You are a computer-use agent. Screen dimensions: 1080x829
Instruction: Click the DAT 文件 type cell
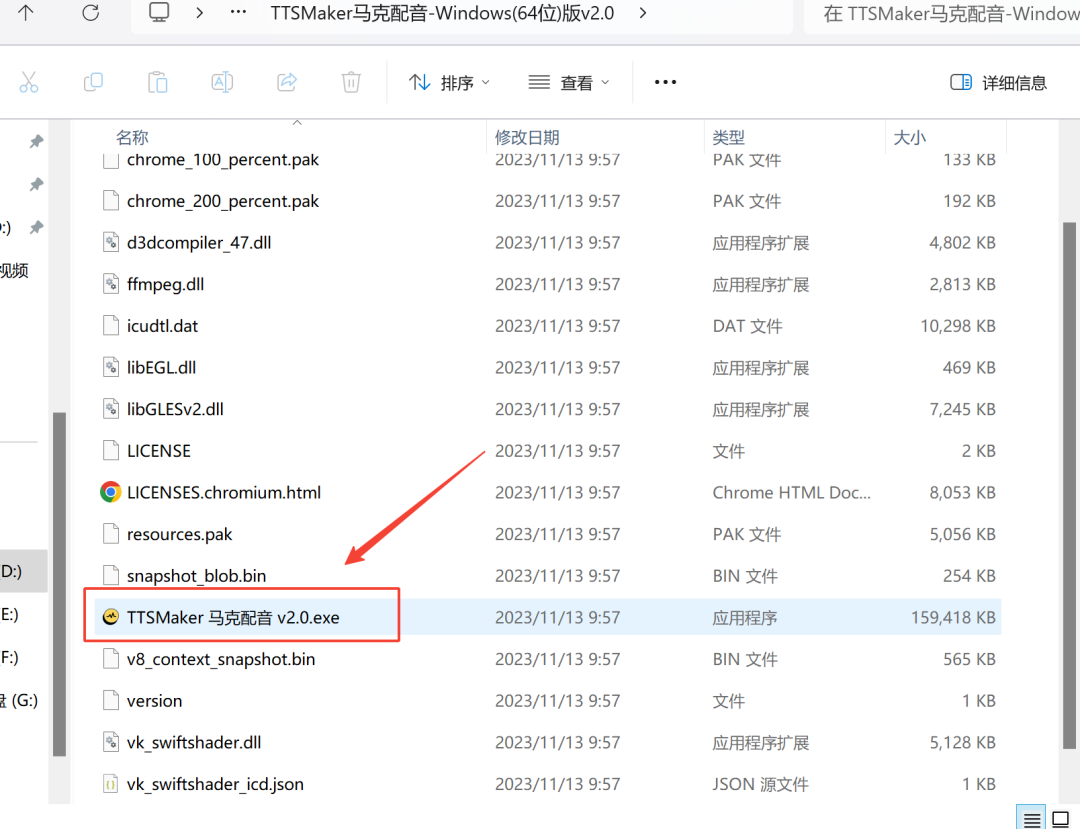click(747, 326)
